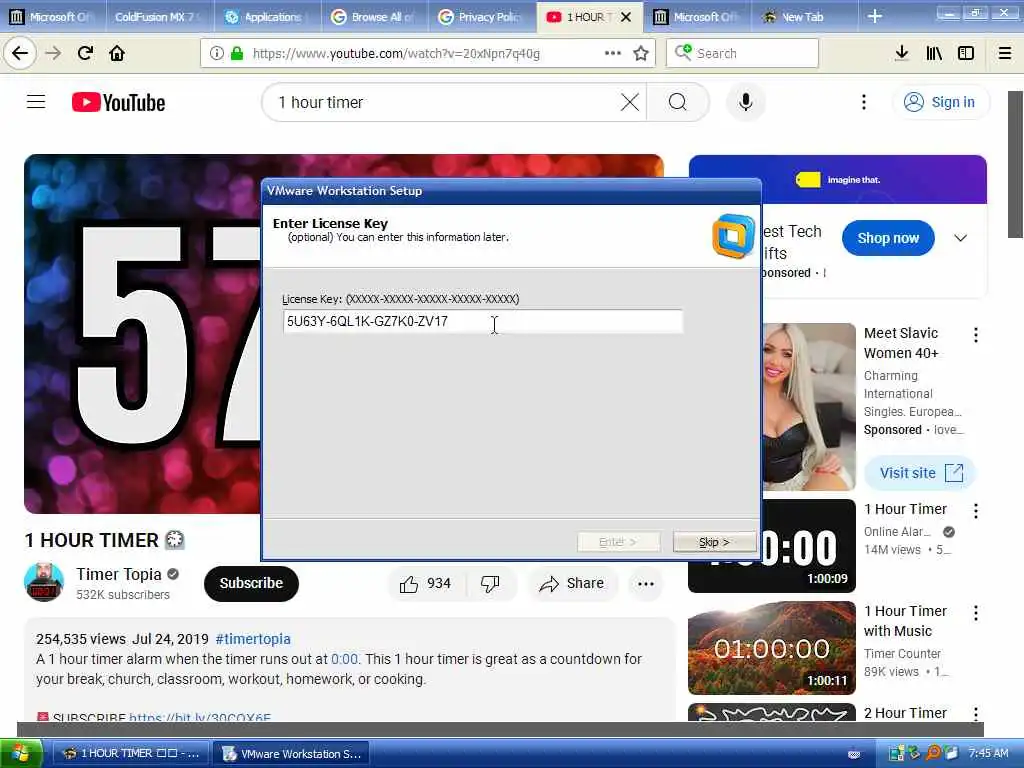Go to YouTube home via logo
Viewport: 1024px width, 768px height.
[118, 103]
